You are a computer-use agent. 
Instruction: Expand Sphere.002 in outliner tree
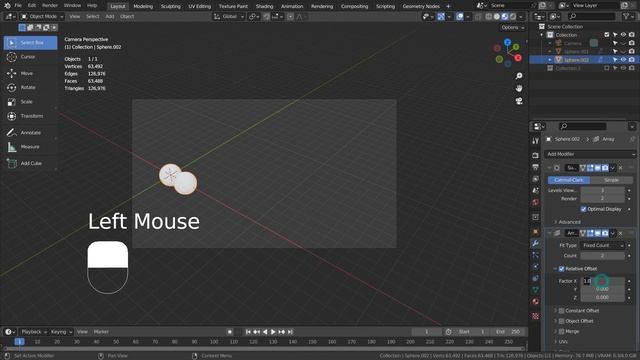pos(550,60)
